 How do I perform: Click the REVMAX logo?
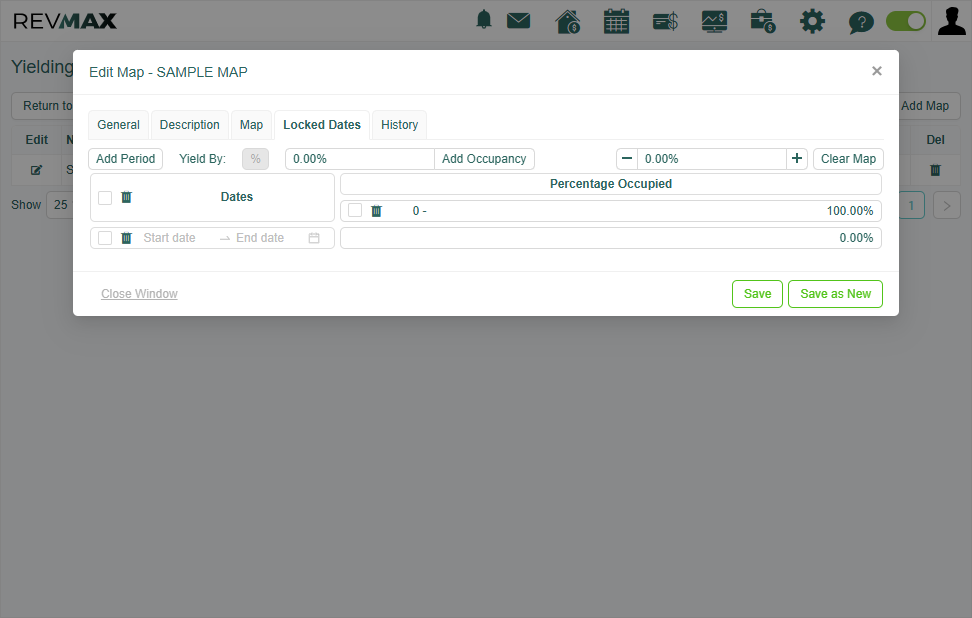[x=64, y=21]
